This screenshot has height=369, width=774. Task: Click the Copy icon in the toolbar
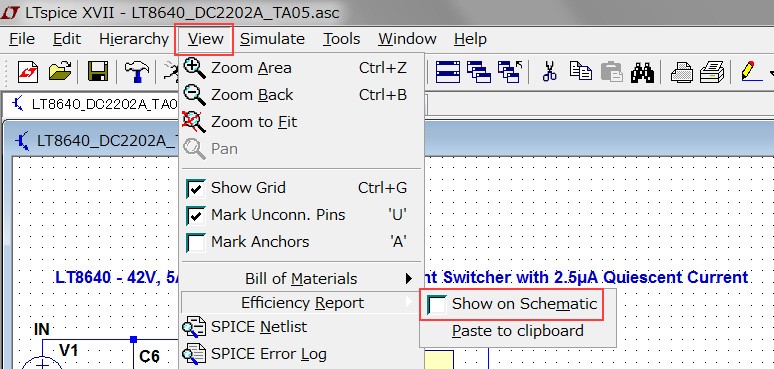point(580,71)
